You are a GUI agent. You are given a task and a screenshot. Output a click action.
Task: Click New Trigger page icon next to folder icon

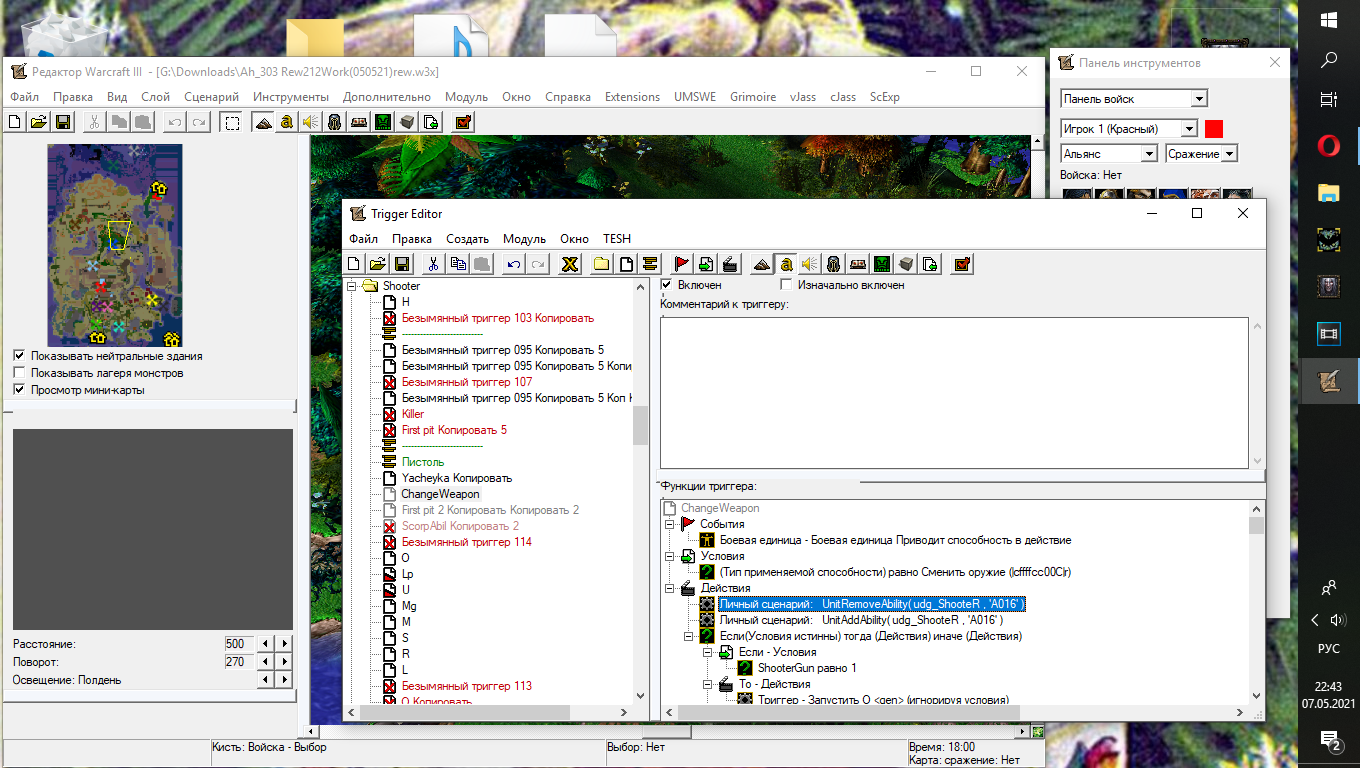626,264
